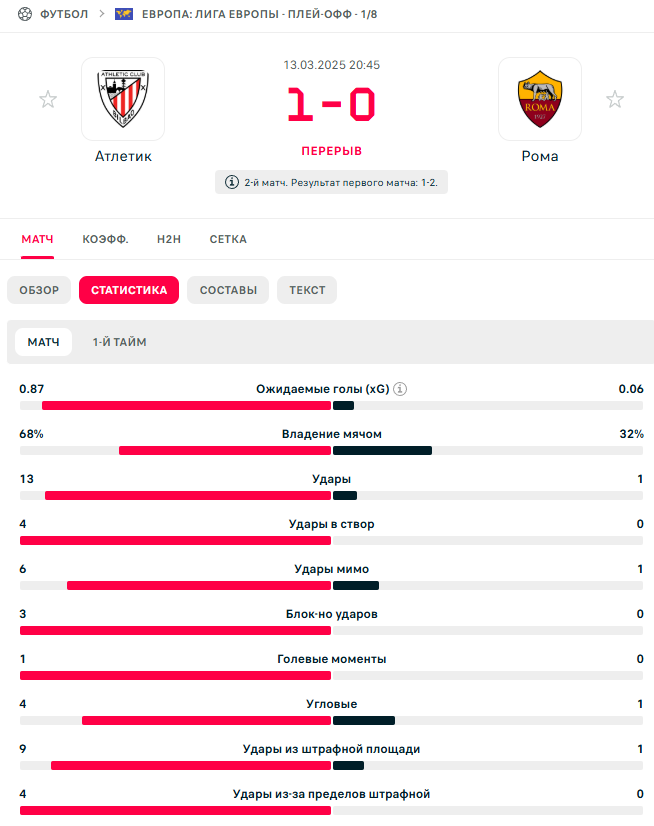
Task: Click the Athletic Club team logo
Action: click(123, 99)
